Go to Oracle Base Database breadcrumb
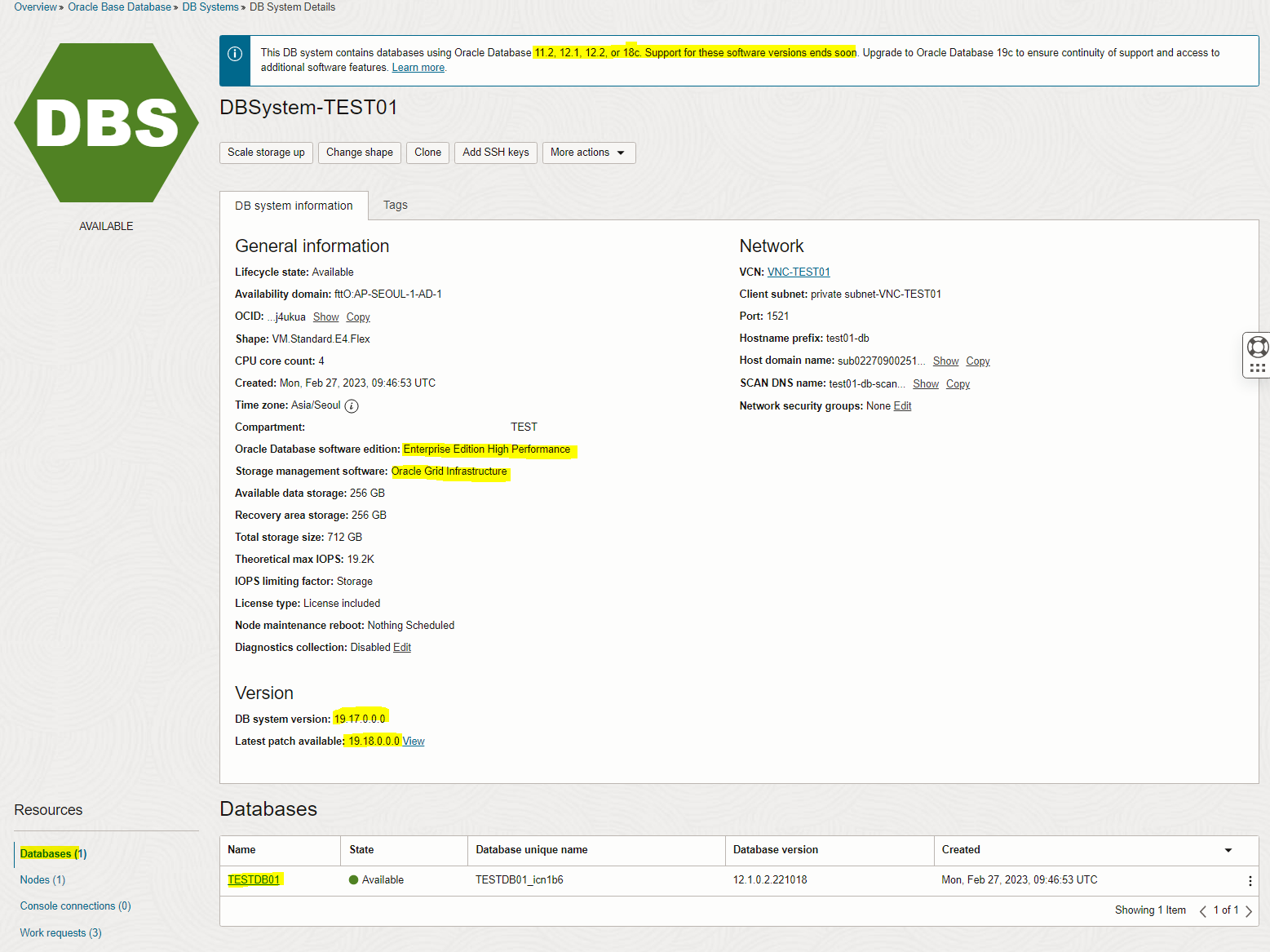The image size is (1270, 952). pyautogui.click(x=120, y=7)
